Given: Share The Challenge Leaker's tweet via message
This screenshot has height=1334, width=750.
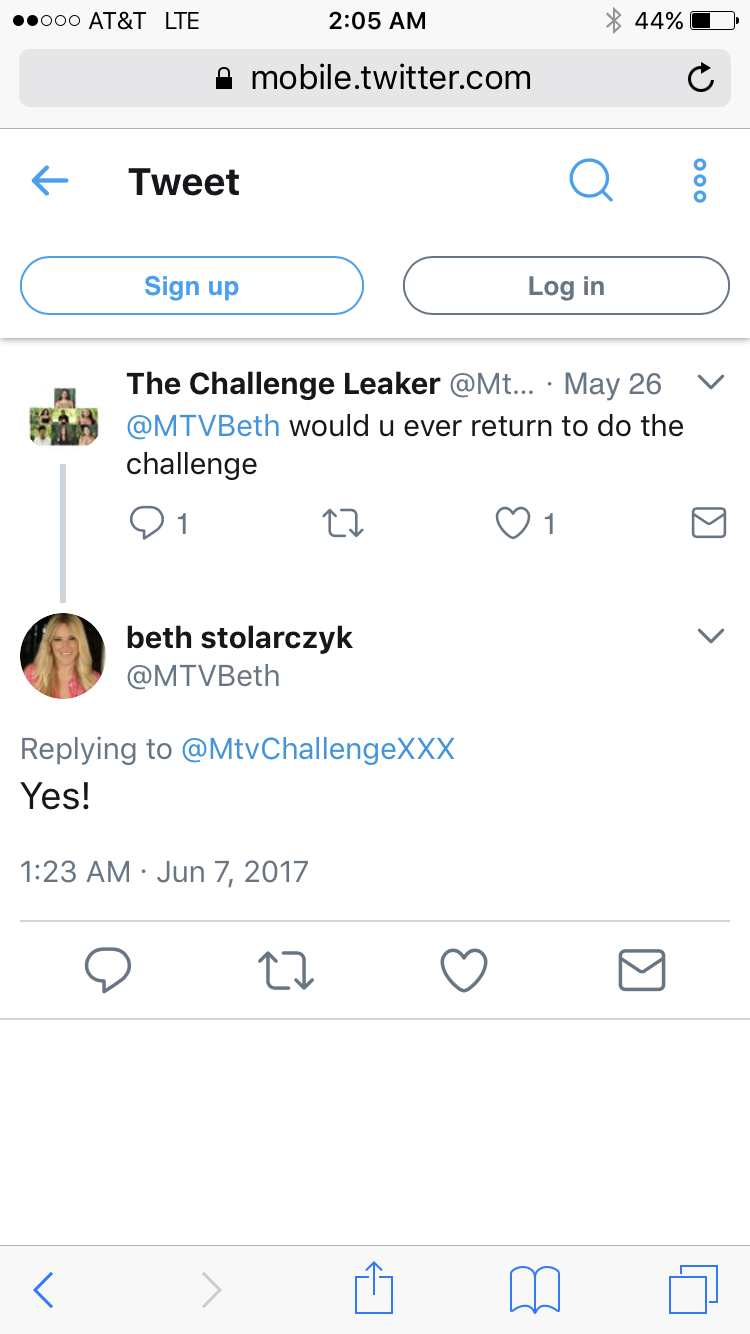Looking at the screenshot, I should [709, 522].
